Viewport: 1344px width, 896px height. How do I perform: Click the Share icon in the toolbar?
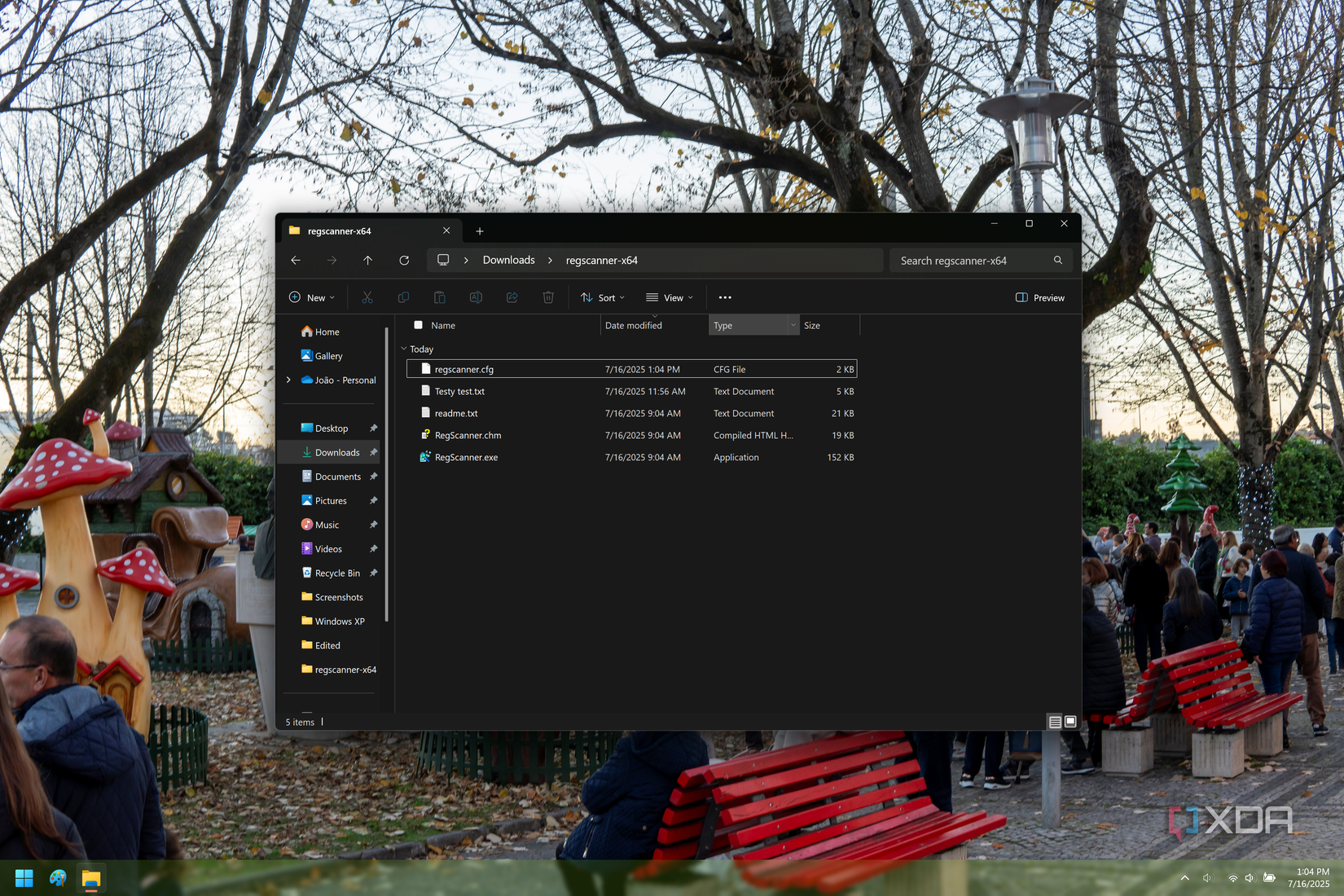coord(512,297)
